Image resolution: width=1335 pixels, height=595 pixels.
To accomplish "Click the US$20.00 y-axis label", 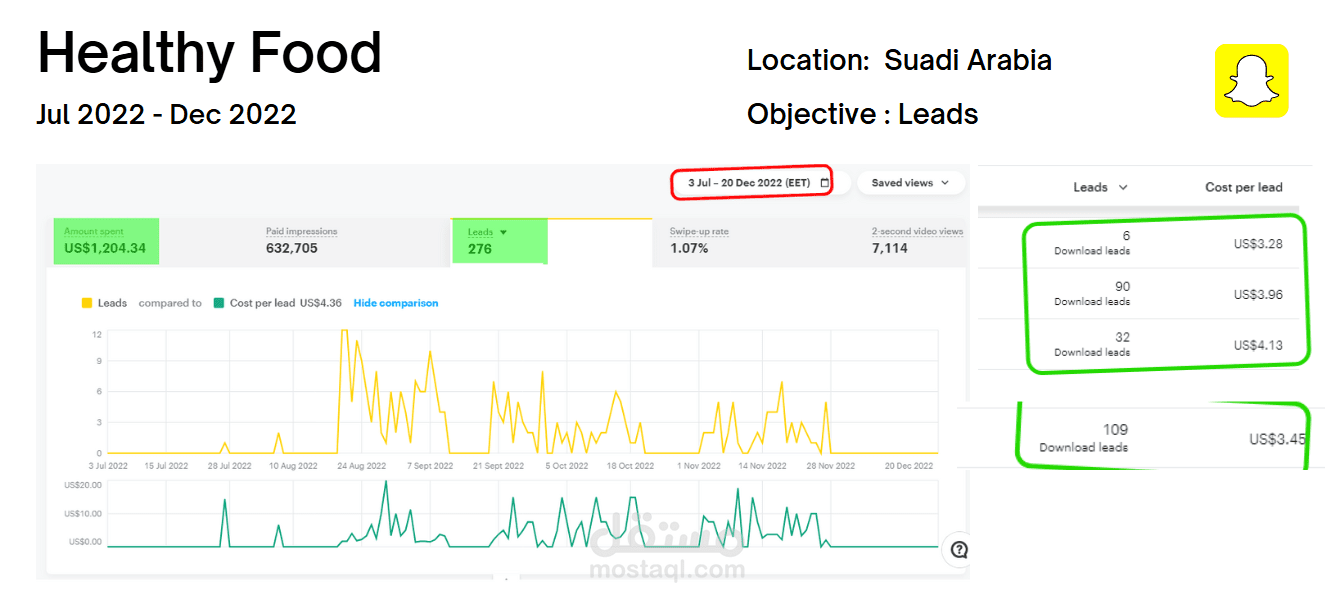I will click(84, 486).
